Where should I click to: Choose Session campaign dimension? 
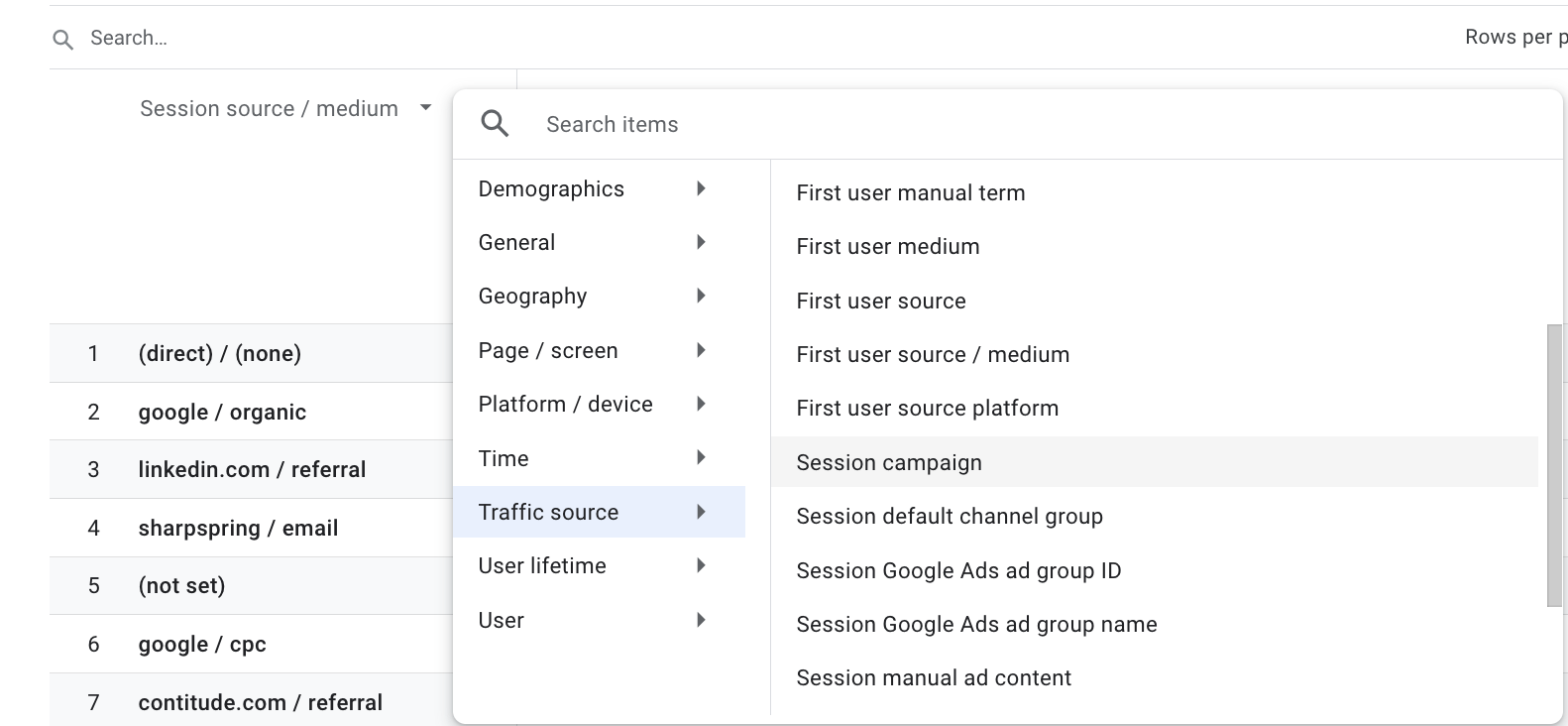click(889, 462)
